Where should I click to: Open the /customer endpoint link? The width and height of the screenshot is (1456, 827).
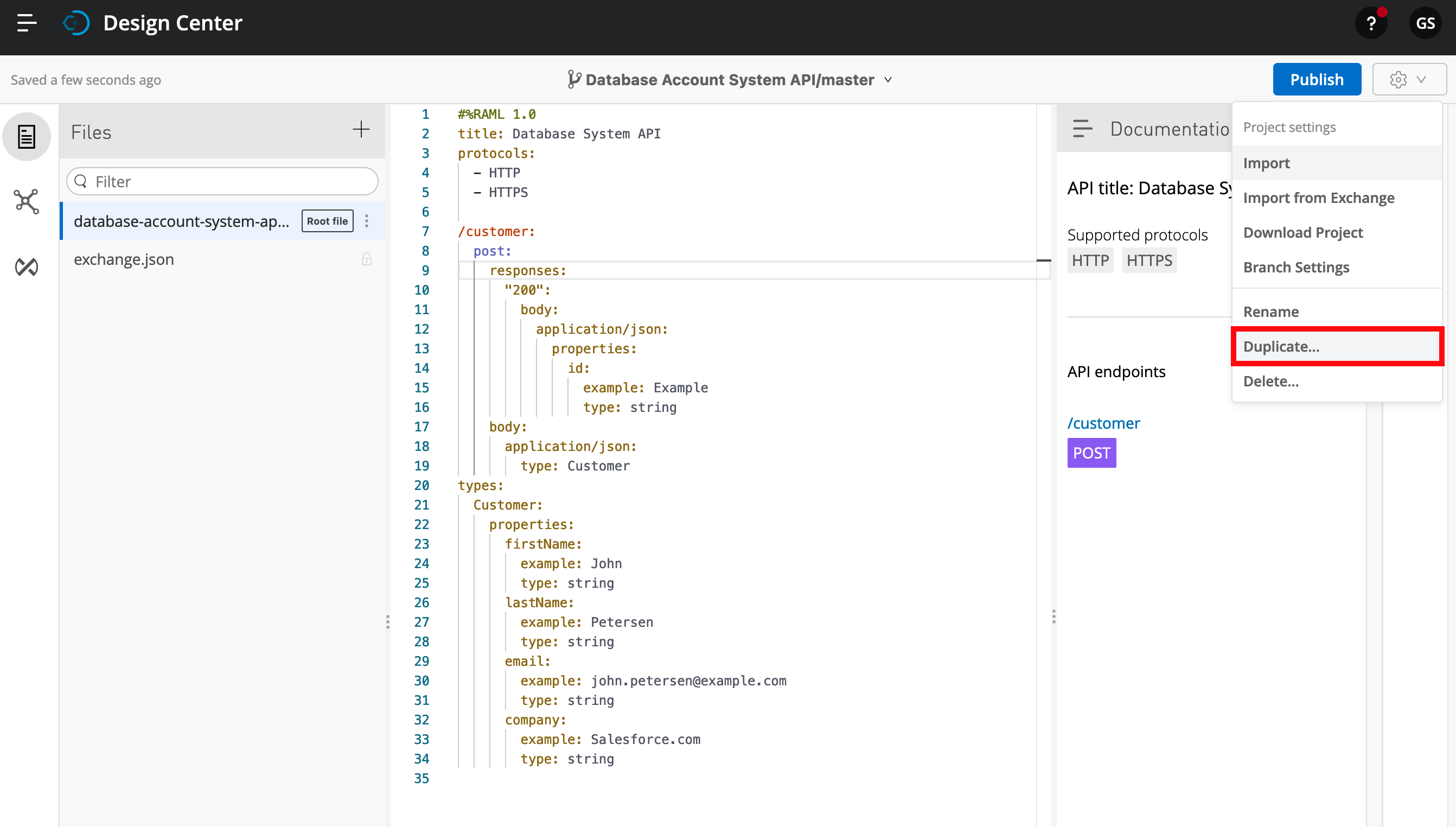[1103, 423]
